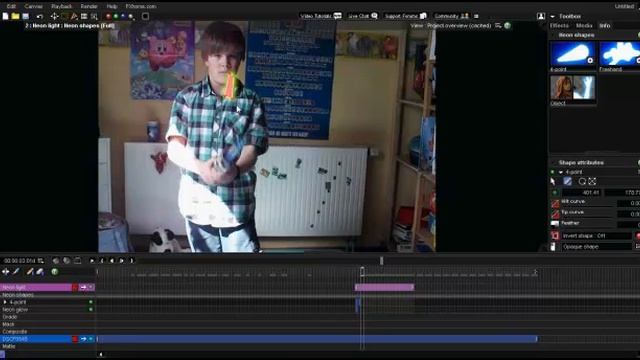Click the purple Neon light clip in timeline

pyautogui.click(x=384, y=287)
